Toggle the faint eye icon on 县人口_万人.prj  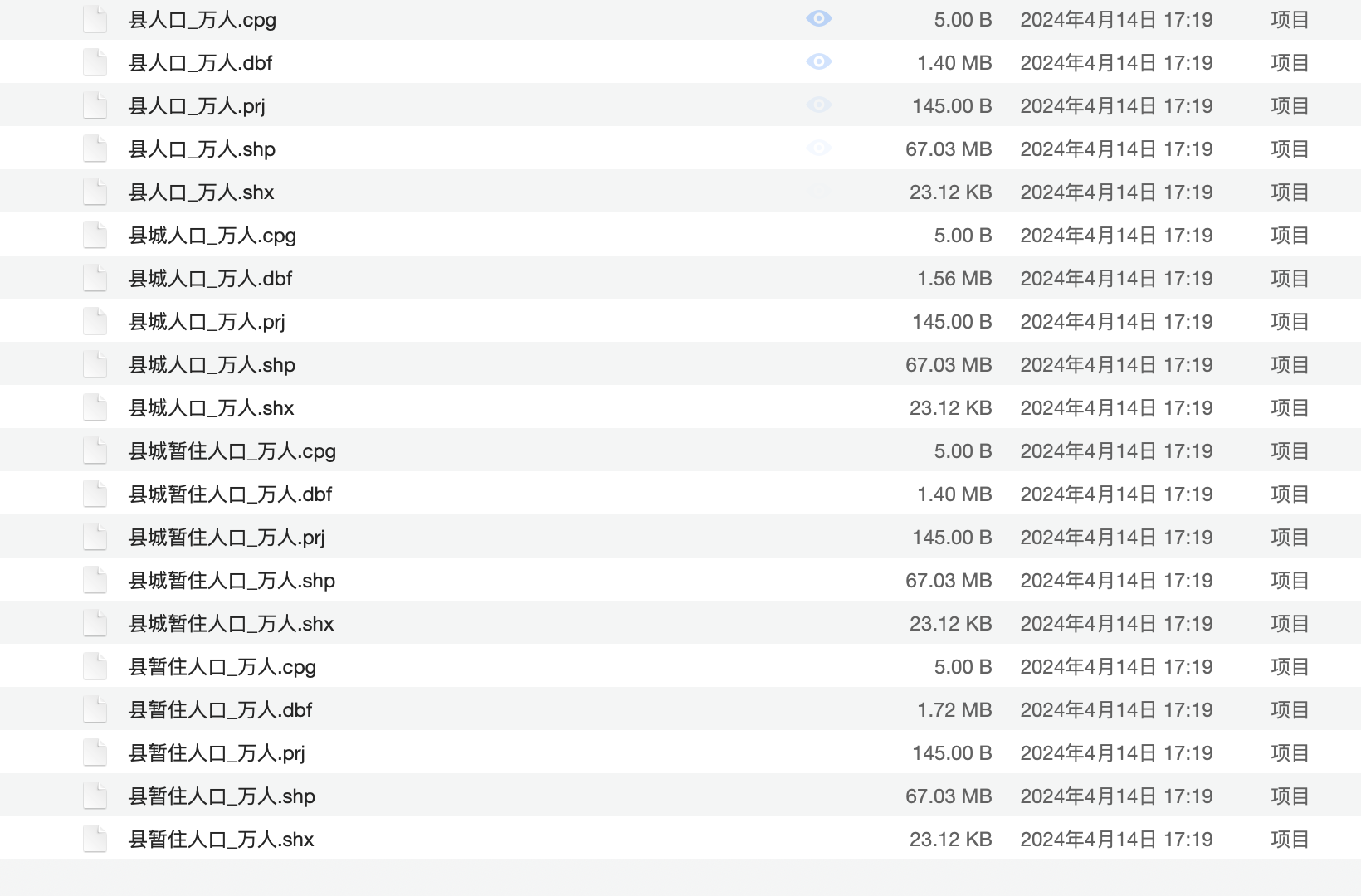818,105
